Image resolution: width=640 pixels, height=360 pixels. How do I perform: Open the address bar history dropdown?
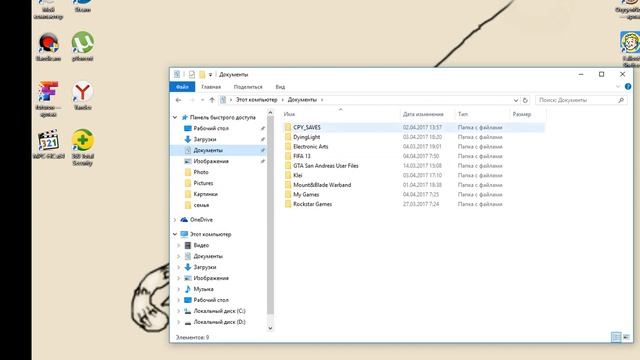coord(516,100)
